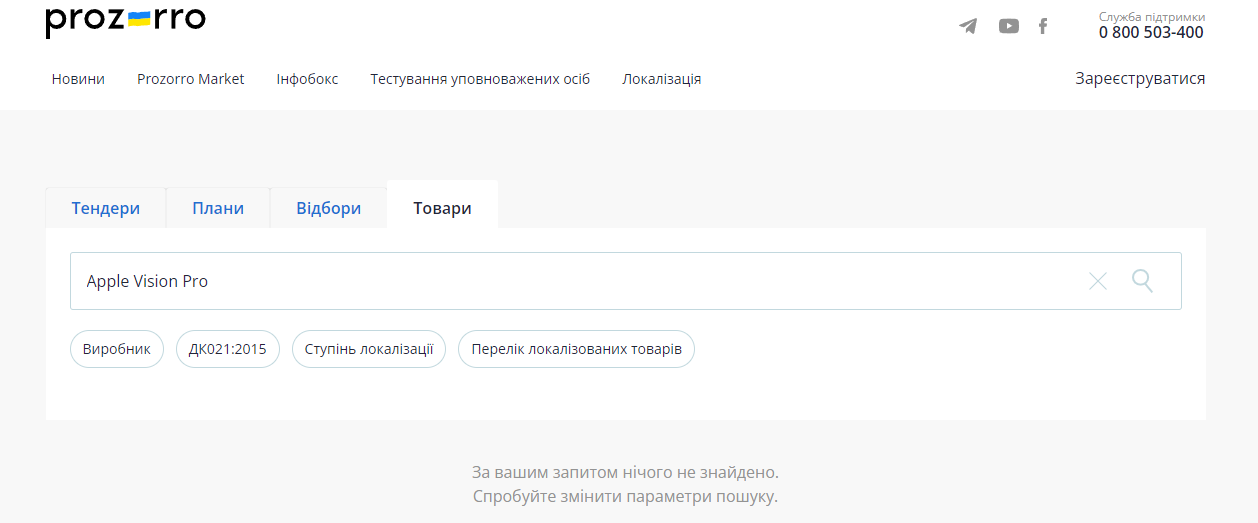Switch to the Плани tab

(218, 208)
